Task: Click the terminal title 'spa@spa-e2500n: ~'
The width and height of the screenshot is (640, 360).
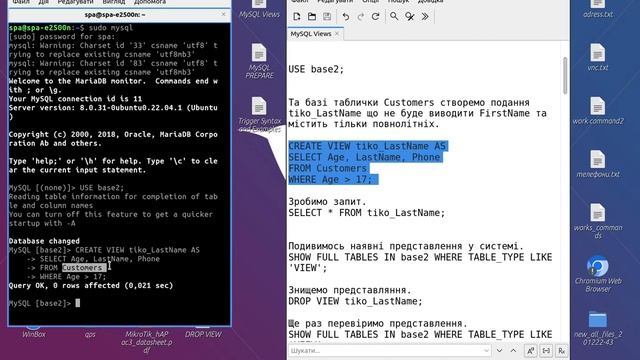Action: (x=115, y=15)
